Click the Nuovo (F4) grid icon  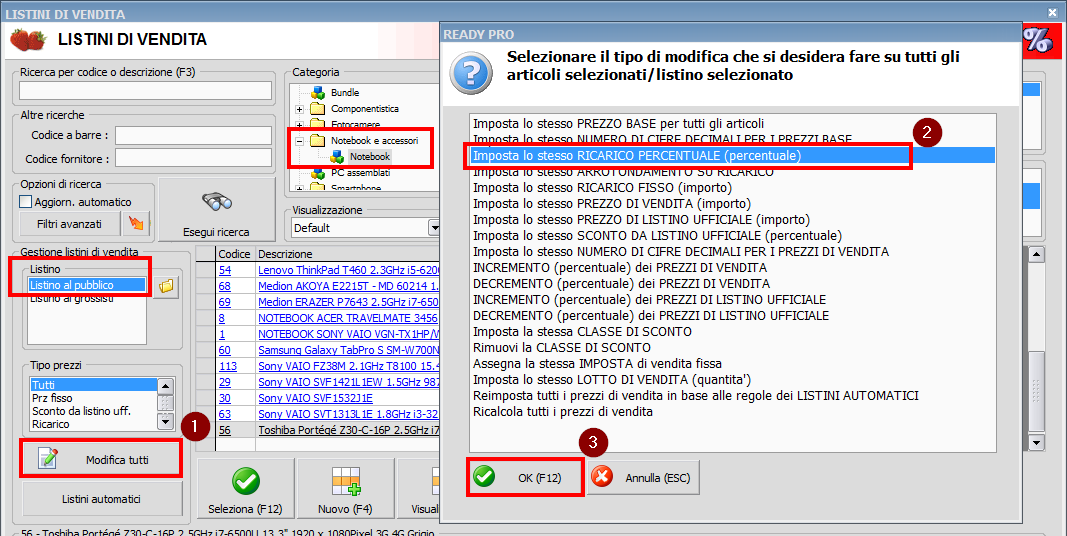346,481
